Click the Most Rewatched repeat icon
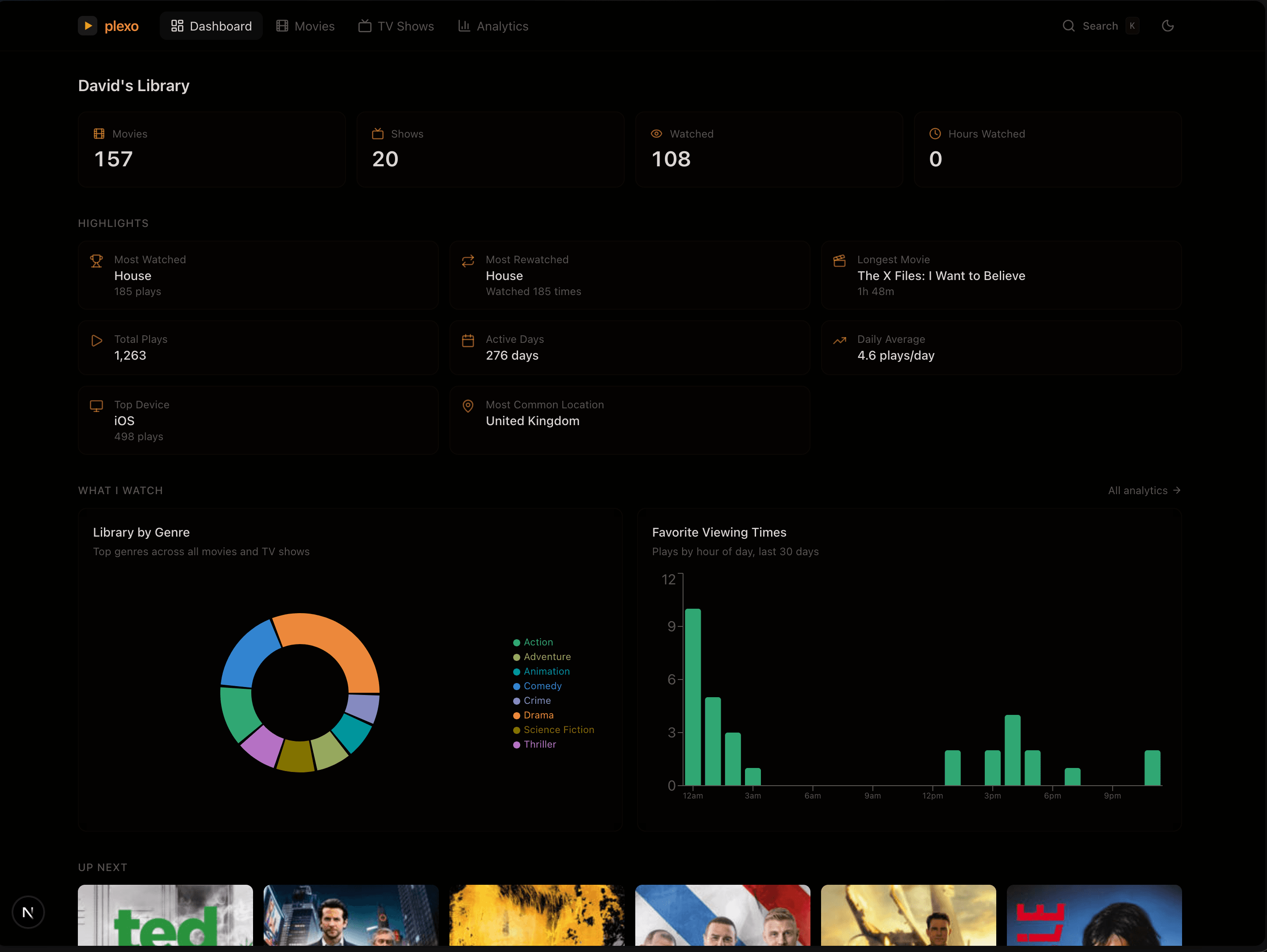Screen dimensions: 1267x952 [468, 261]
